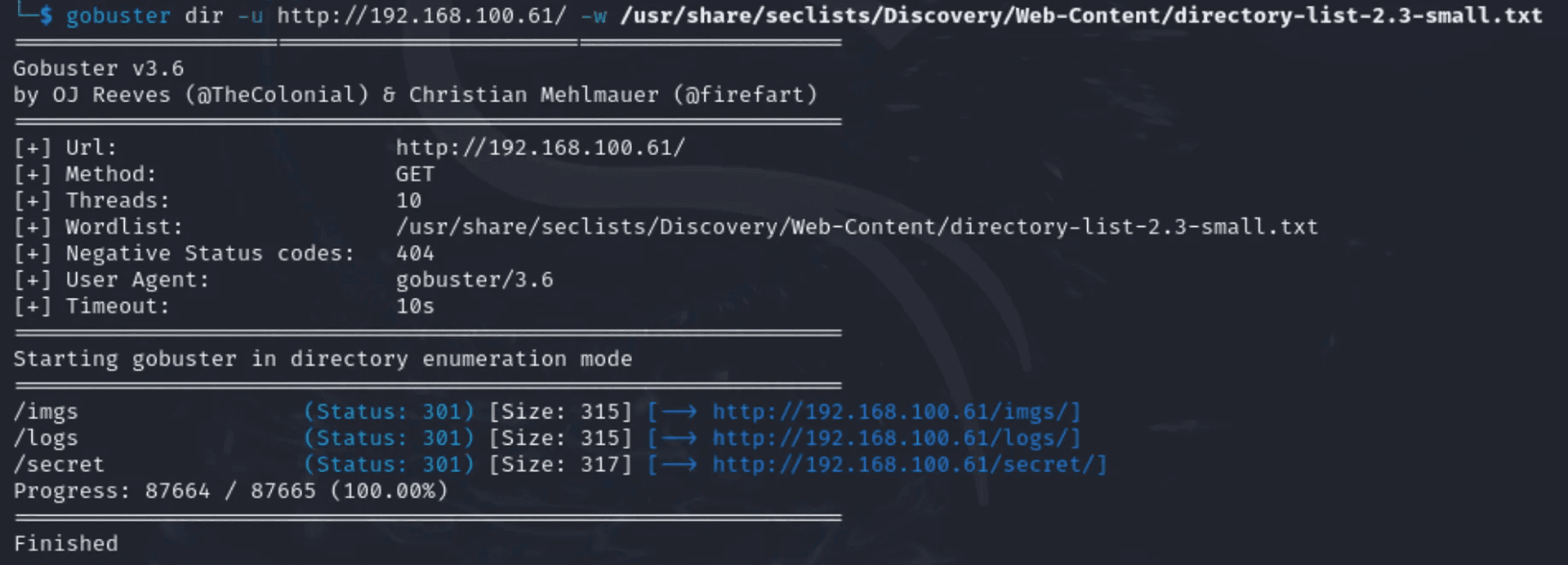Viewport: 1568px width, 565px height.
Task: Click the Finished status text
Action: click(x=66, y=544)
